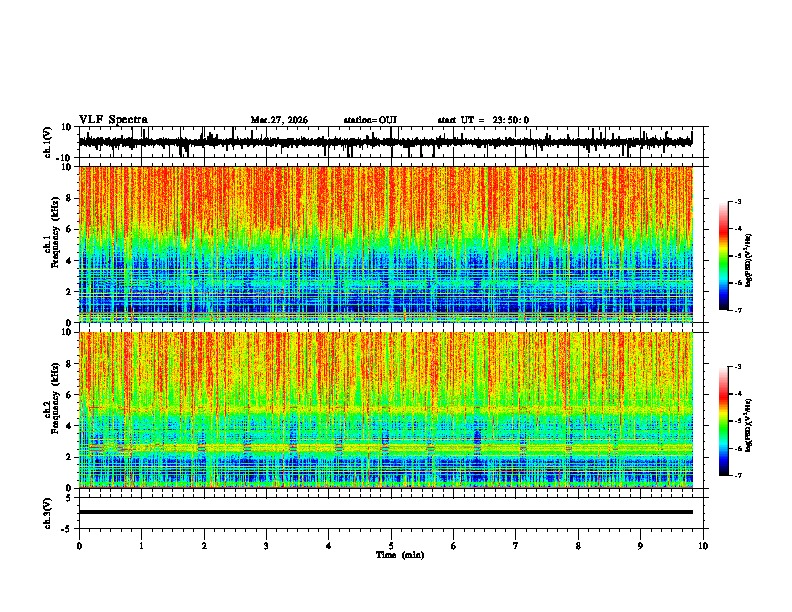Screen dimensions: 792x612
Task: Click the "1" tick on time axis
Action: [141, 546]
